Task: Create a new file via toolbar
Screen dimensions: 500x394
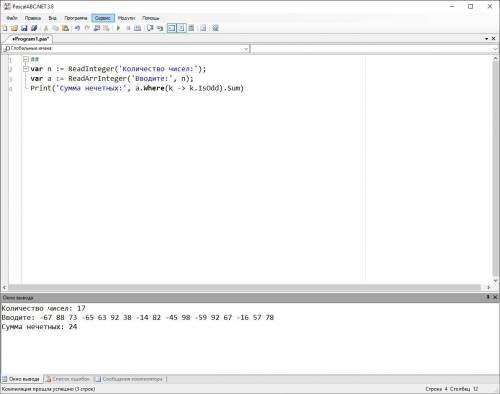Action: pos(5,28)
